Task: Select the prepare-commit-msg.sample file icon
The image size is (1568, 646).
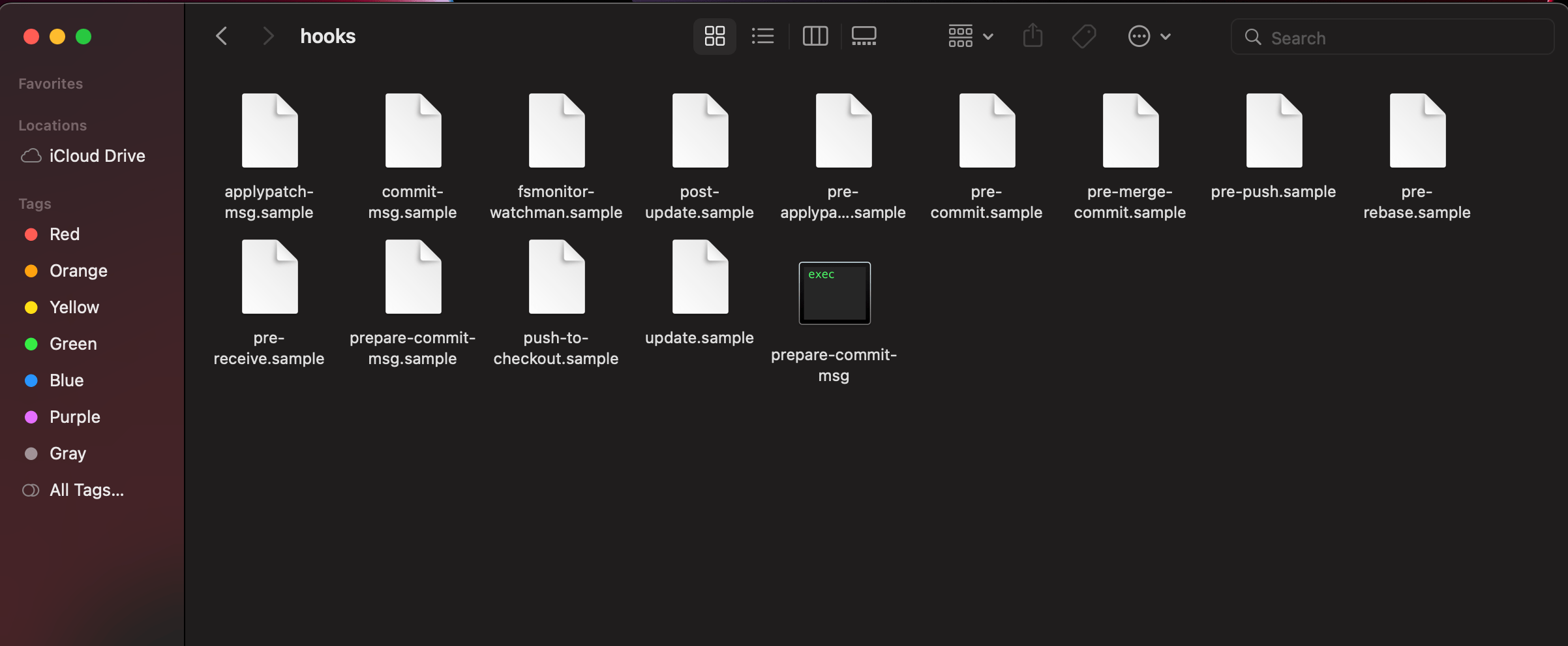Action: coord(413,277)
